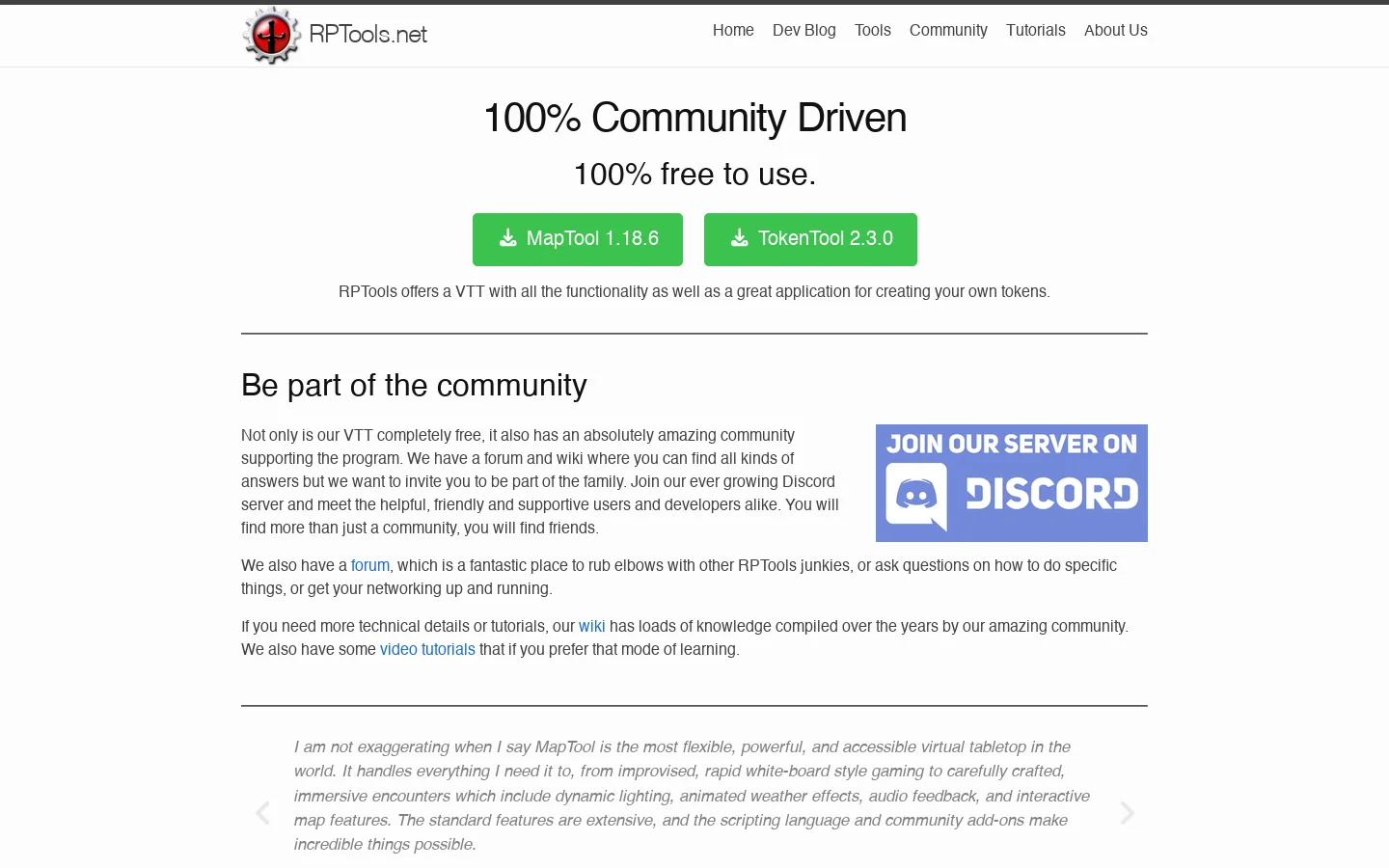Screen dimensions: 1389x868
Task: Open the Dev Blog menu item
Action: (804, 30)
